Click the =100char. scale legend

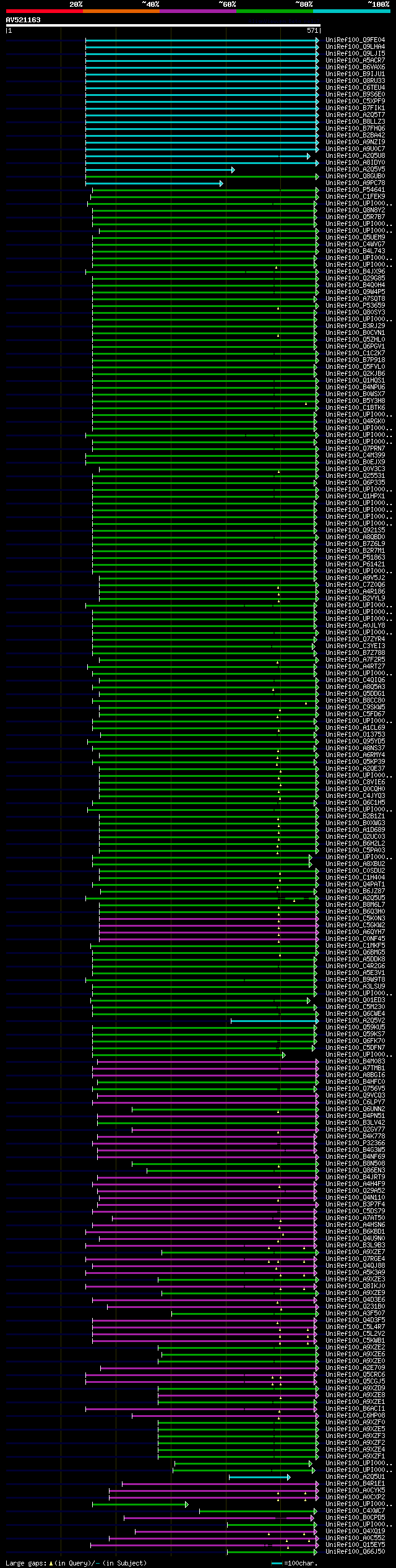coord(295,1564)
